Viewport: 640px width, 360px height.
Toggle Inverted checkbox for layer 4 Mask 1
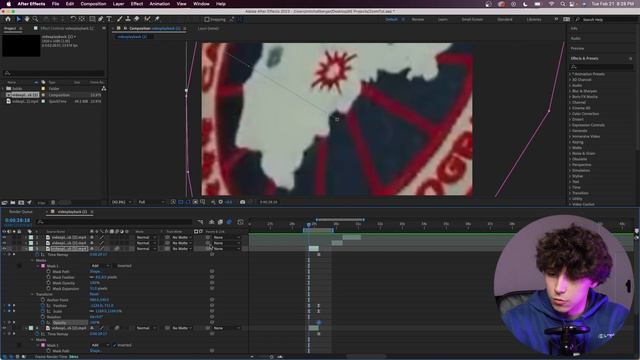[115, 345]
